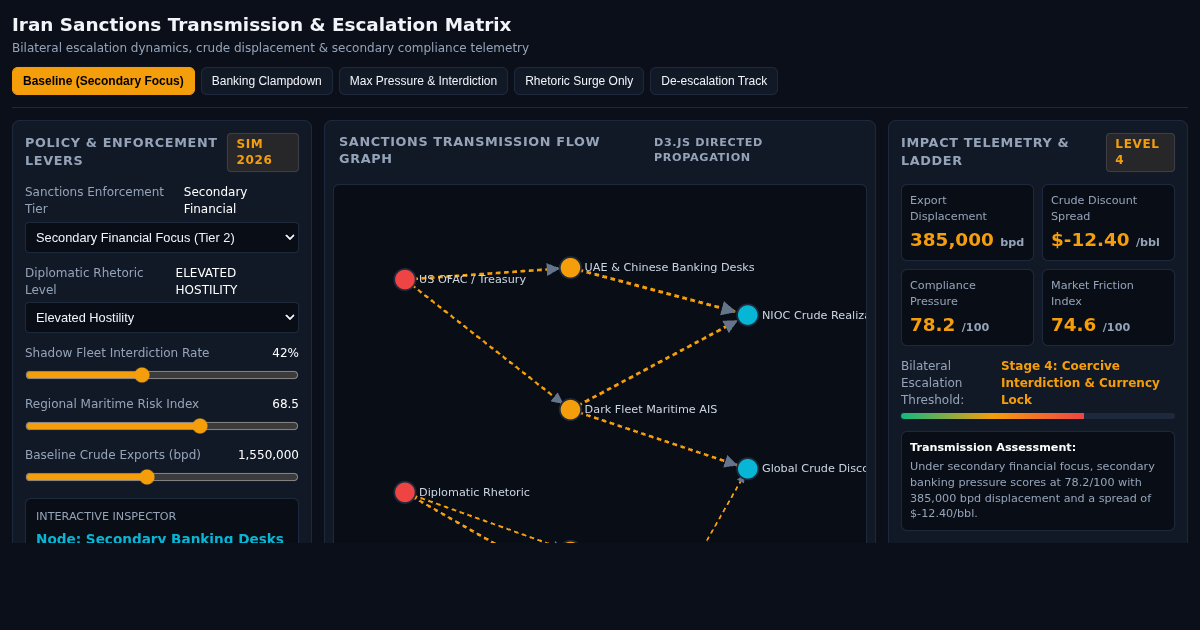Click the Diplomatic Rhetoric red node
Viewport: 1200px width, 630px height.
[x=405, y=492]
